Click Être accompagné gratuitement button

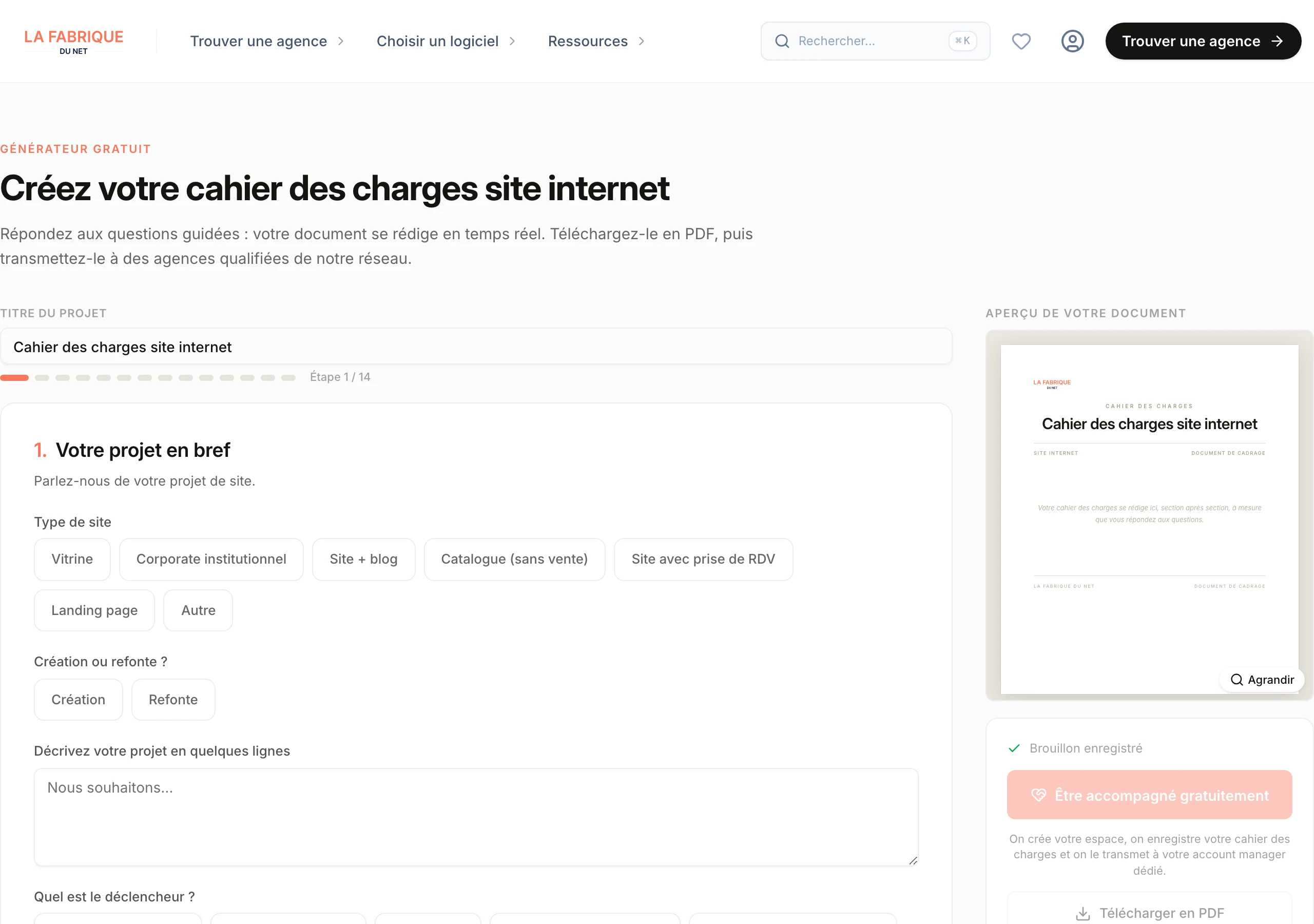click(1149, 795)
